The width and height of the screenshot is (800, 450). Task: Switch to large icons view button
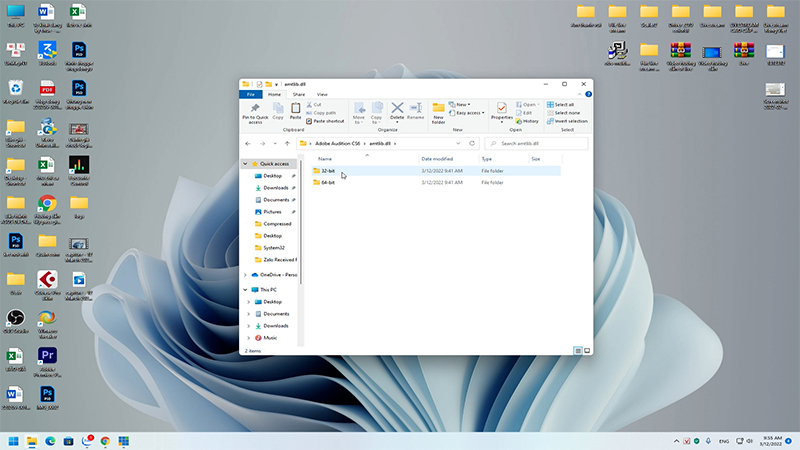pyautogui.click(x=585, y=351)
